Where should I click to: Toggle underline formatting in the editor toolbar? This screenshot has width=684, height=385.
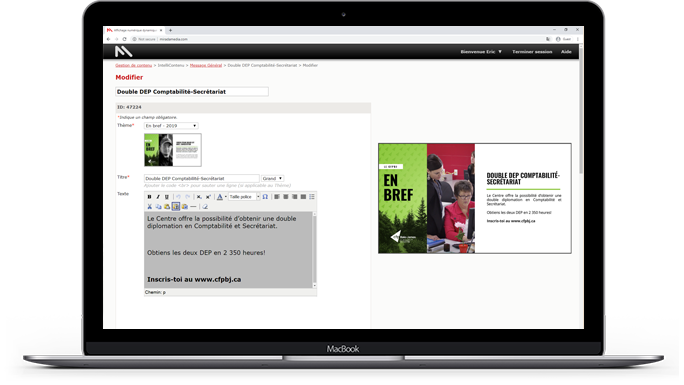(x=167, y=197)
